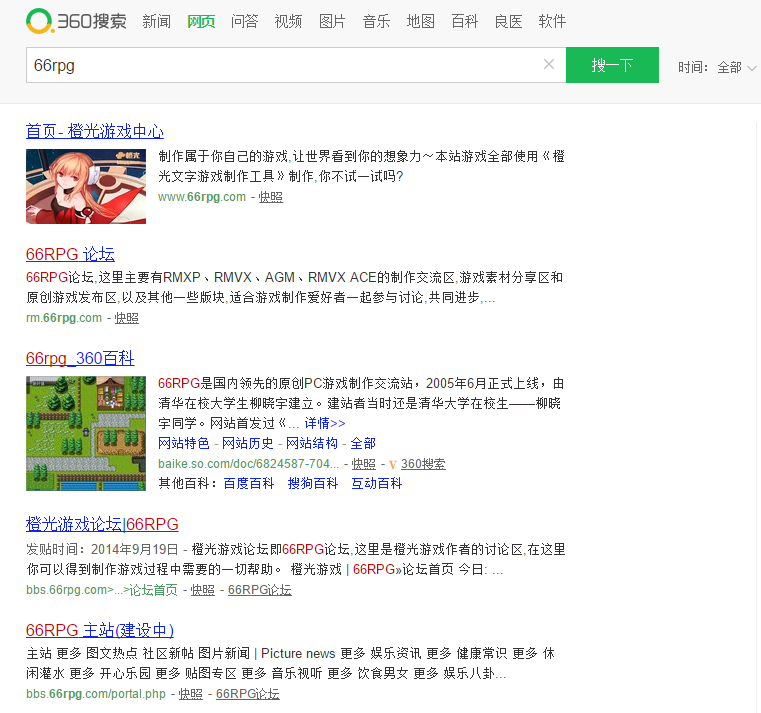Open 66RPG论坛 link under 橙光游戏论坛 result
The width and height of the screenshot is (761, 713).
[260, 590]
